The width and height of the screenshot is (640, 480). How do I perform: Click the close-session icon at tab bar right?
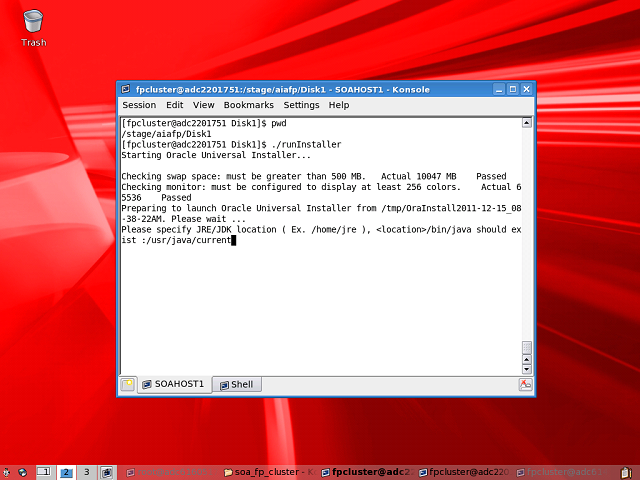pyautogui.click(x=525, y=384)
